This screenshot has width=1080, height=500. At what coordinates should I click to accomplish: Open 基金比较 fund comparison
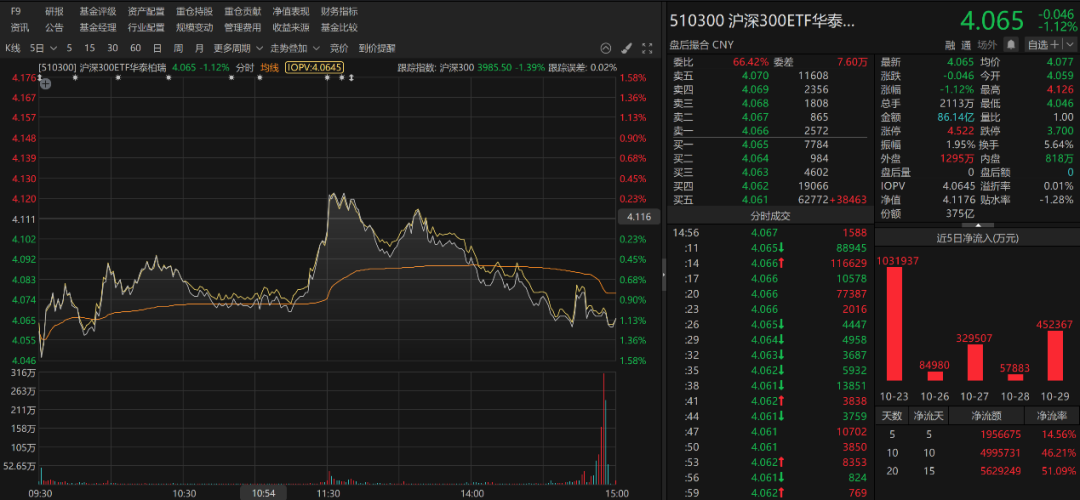339,28
